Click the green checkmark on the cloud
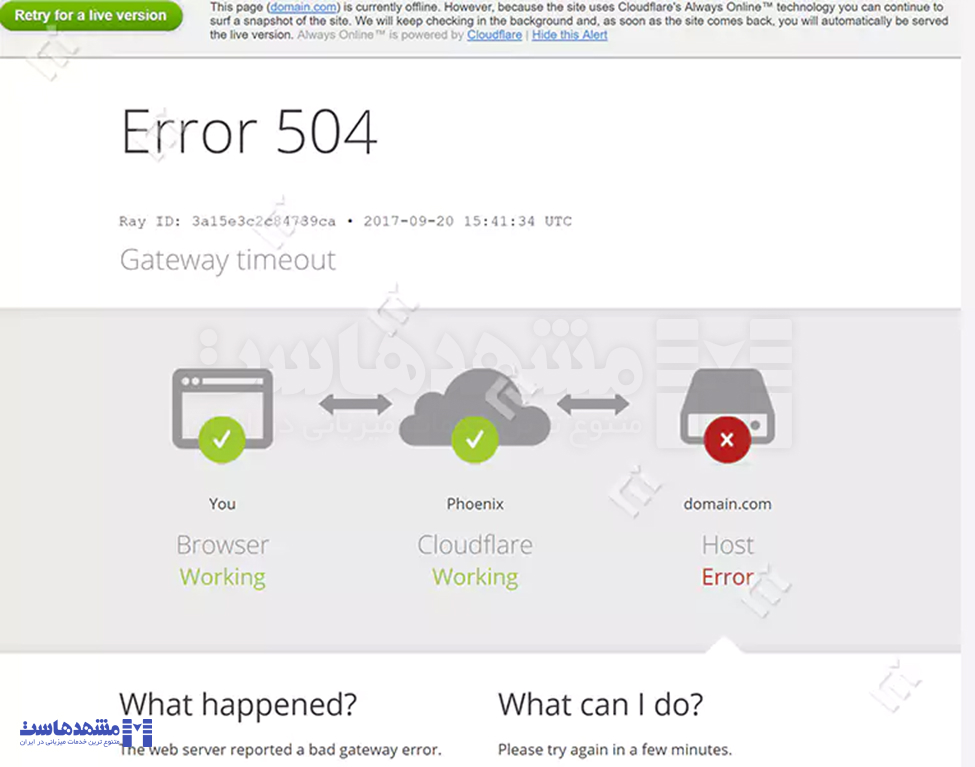Viewport: 975px width, 767px height. click(x=475, y=440)
